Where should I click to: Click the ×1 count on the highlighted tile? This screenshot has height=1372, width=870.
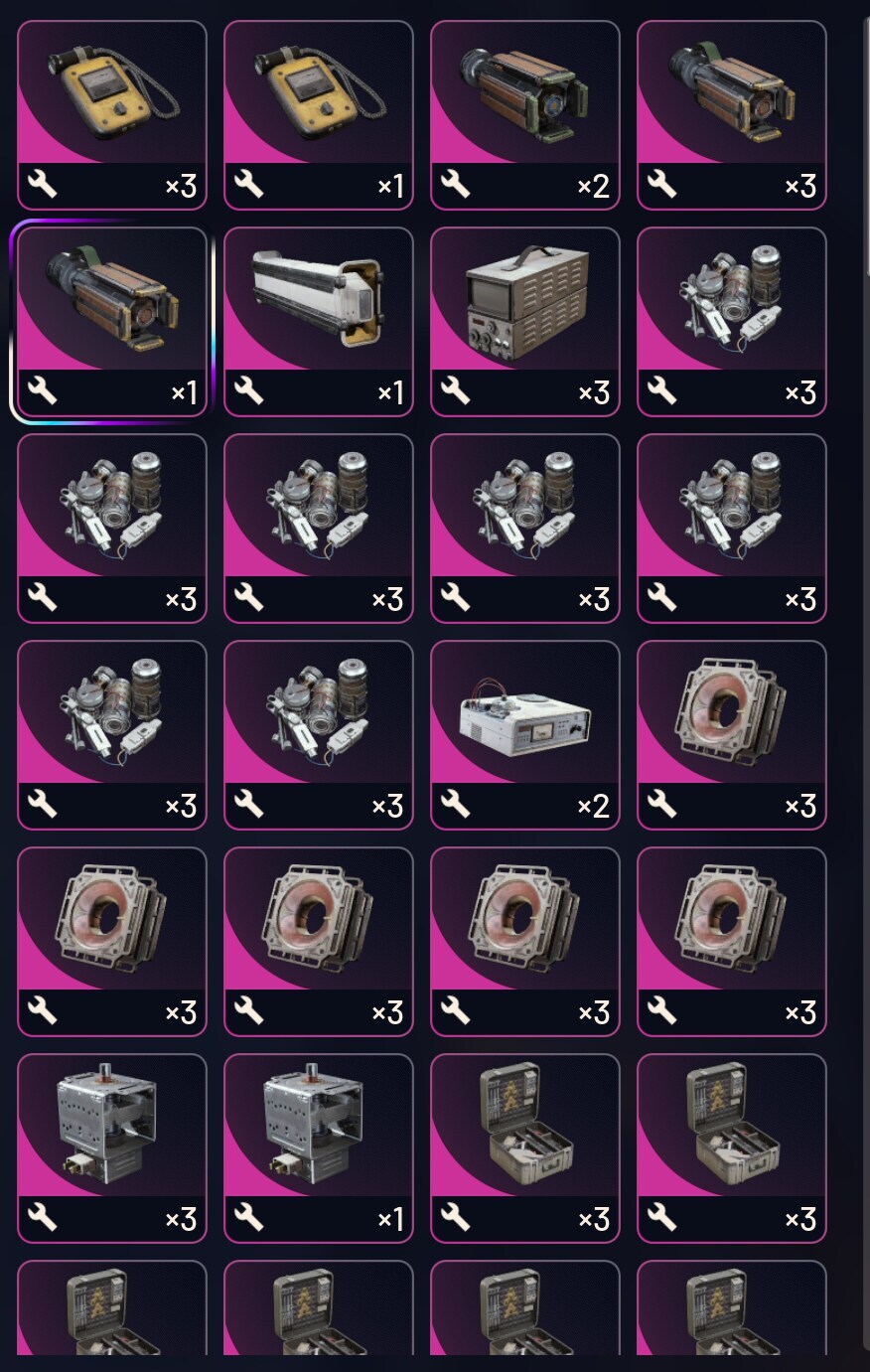[185, 391]
